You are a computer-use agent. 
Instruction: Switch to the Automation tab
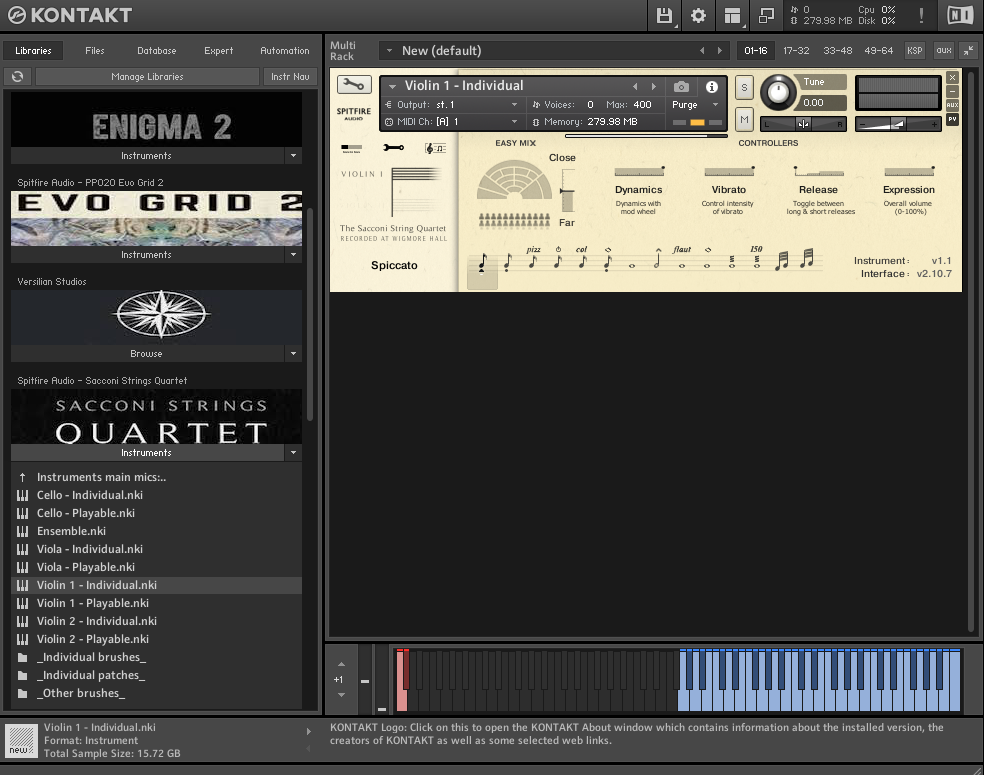[x=285, y=51]
